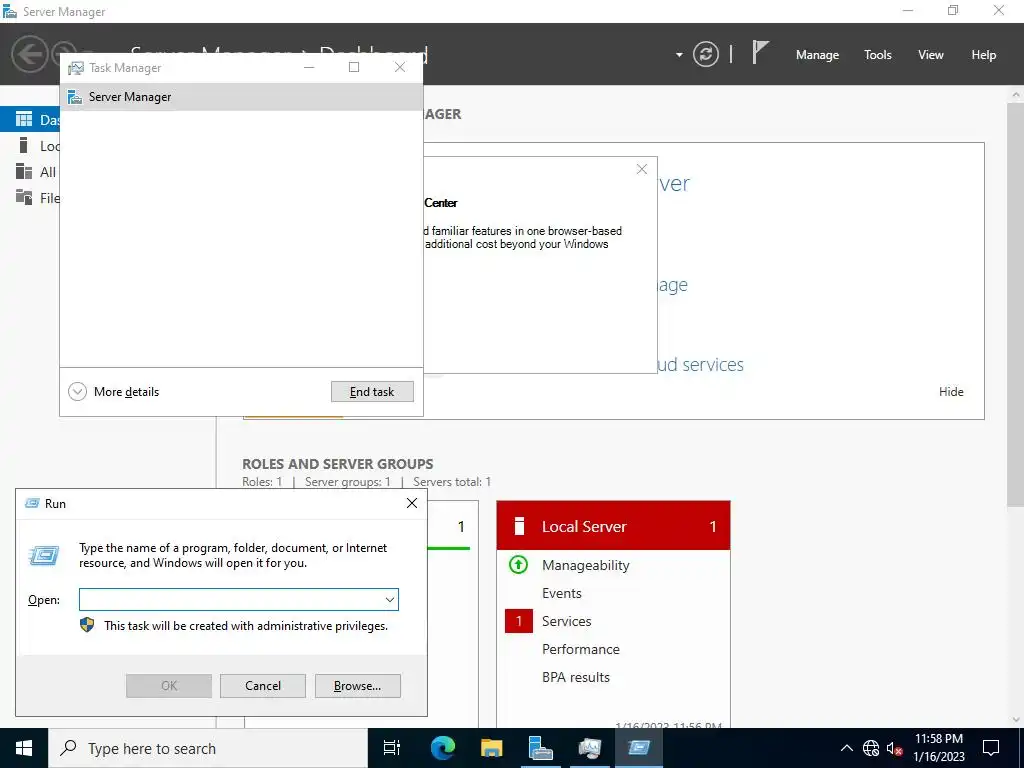
Task: Open File Explorer from the taskbar
Action: (x=492, y=748)
